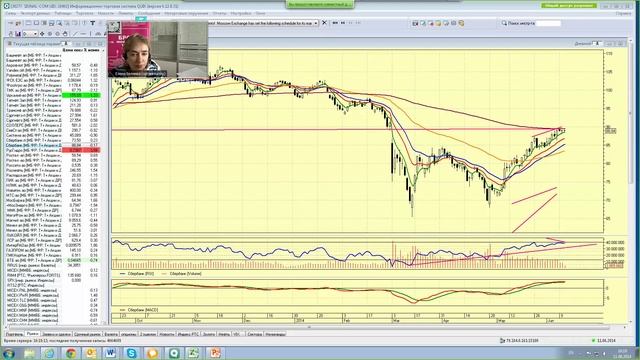The height and width of the screenshot is (360, 640).
Task: Click the server time status bar text
Action: [62, 340]
